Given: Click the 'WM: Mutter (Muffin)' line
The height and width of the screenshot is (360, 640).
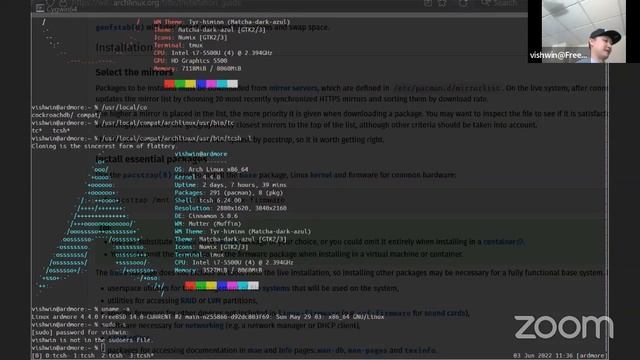Looking at the screenshot, I should (x=208, y=224).
